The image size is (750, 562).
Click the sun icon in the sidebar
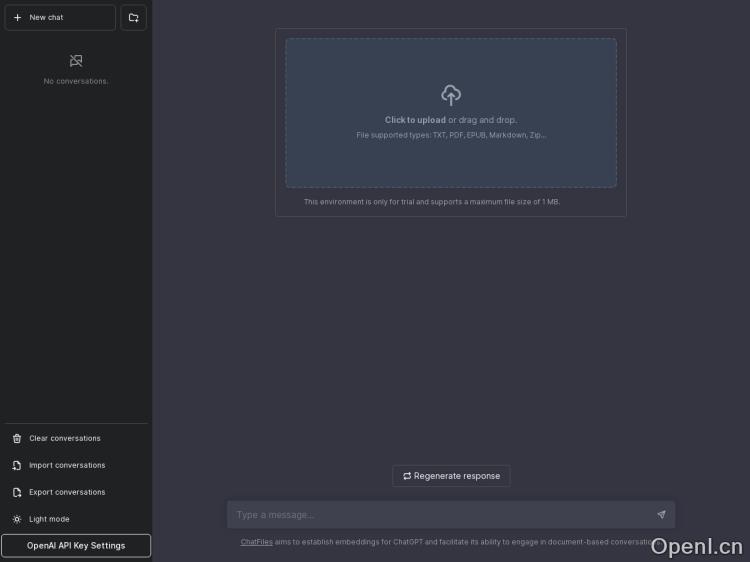[x=17, y=519]
